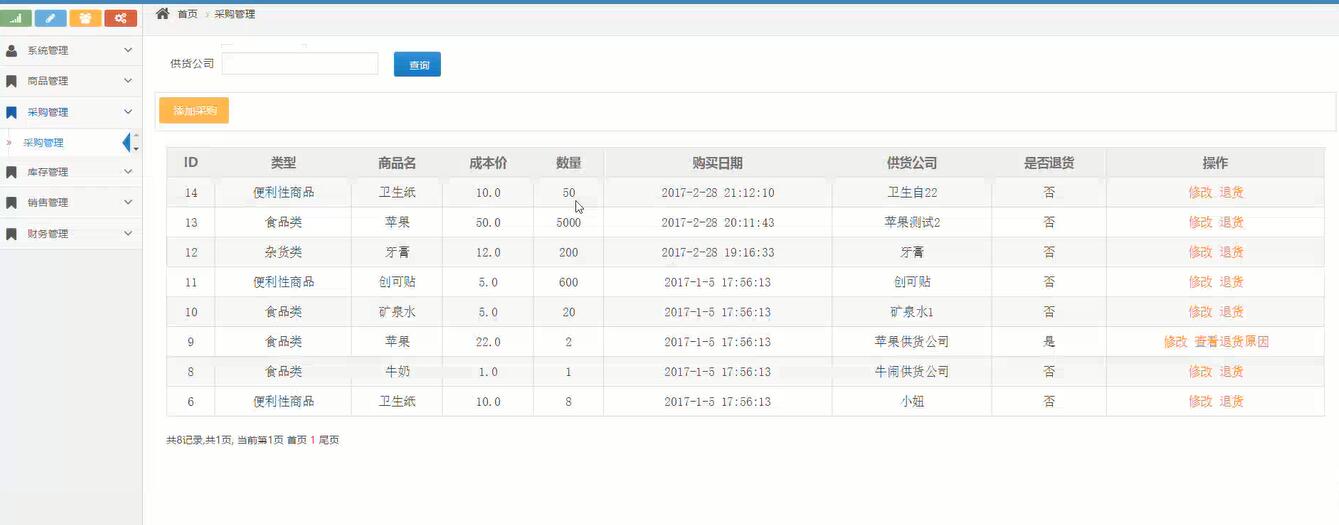Go to 首页 in the breadcrumb
This screenshot has height=525, width=1339.
click(x=187, y=14)
